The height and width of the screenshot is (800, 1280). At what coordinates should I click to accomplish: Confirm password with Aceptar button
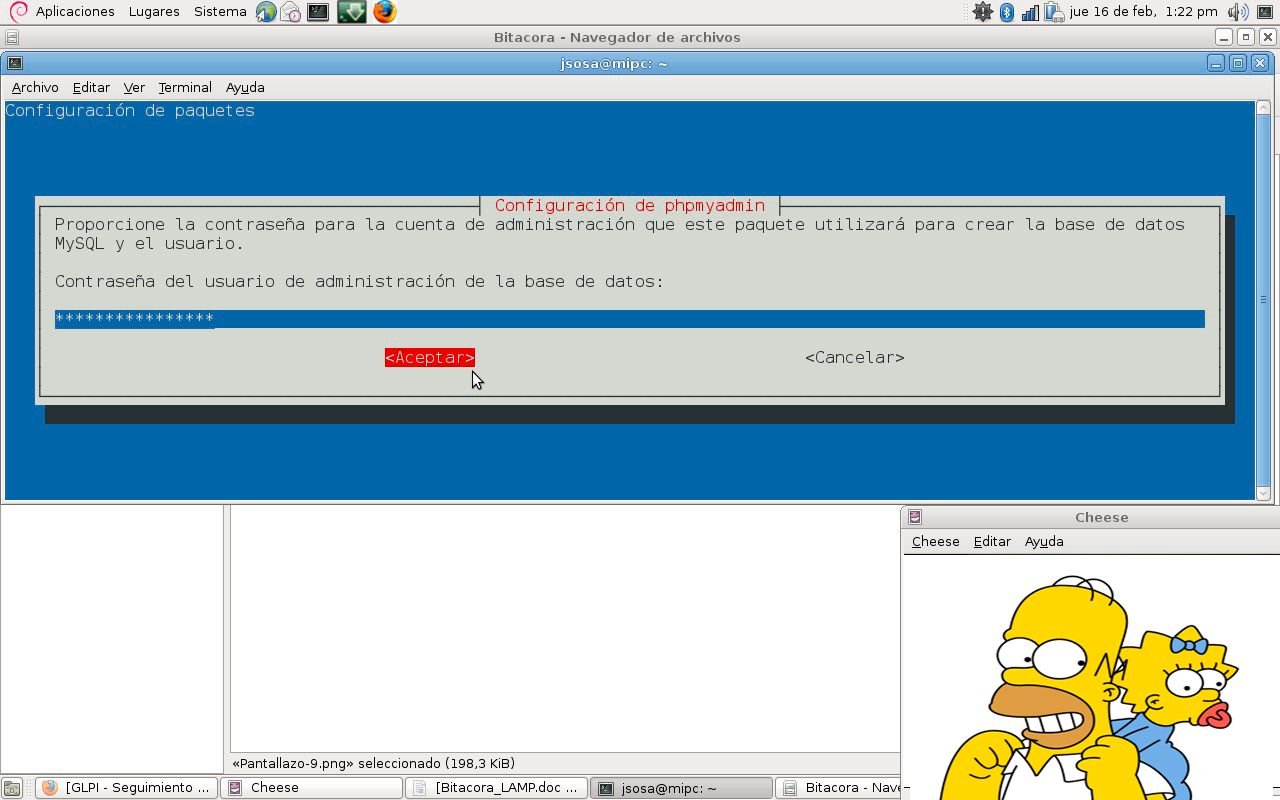coord(430,358)
